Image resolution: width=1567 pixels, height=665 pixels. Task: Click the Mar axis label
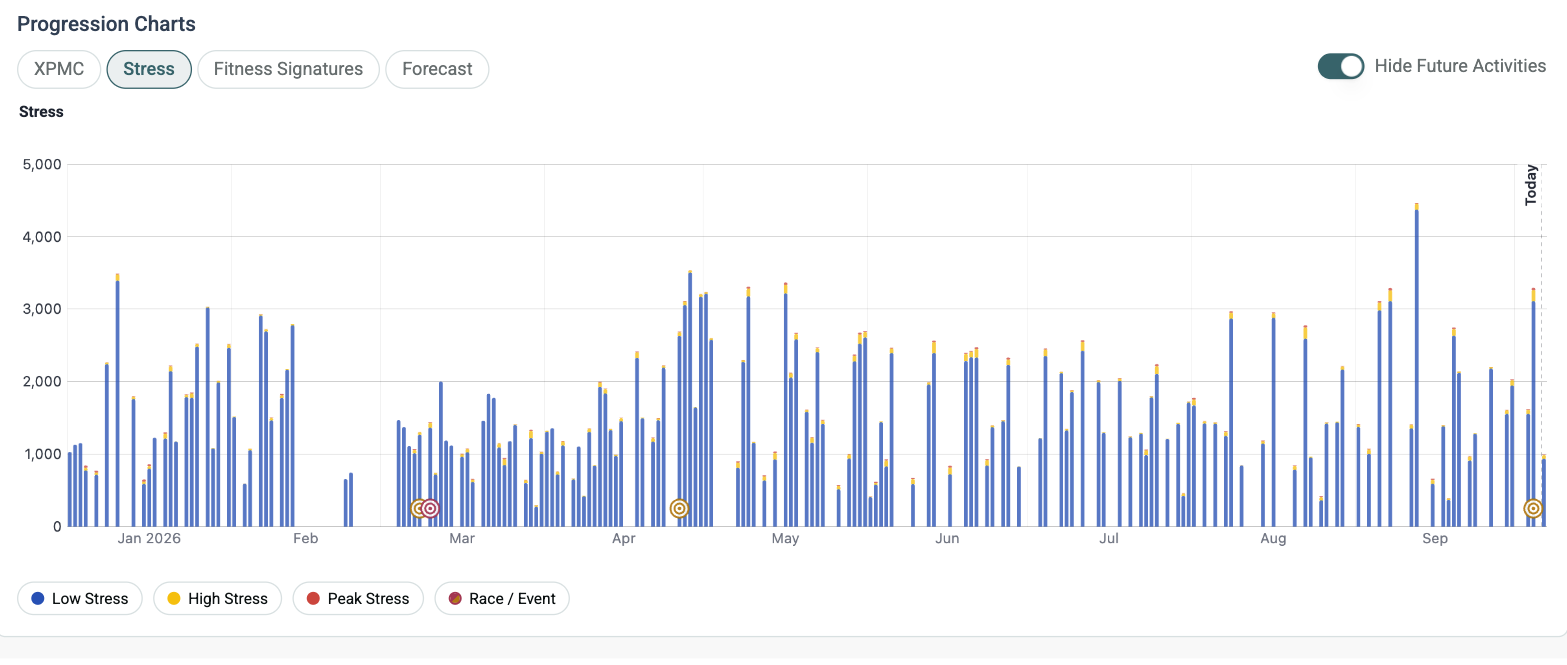[461, 539]
